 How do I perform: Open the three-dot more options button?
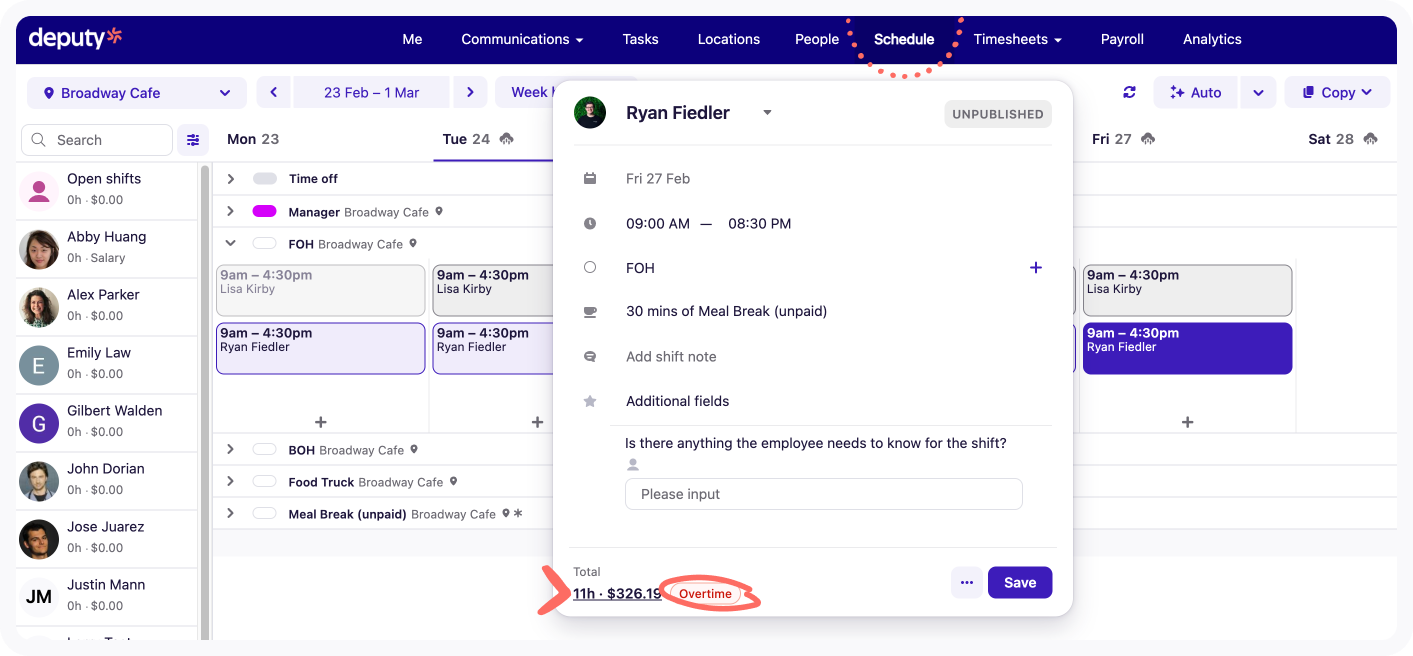click(966, 583)
